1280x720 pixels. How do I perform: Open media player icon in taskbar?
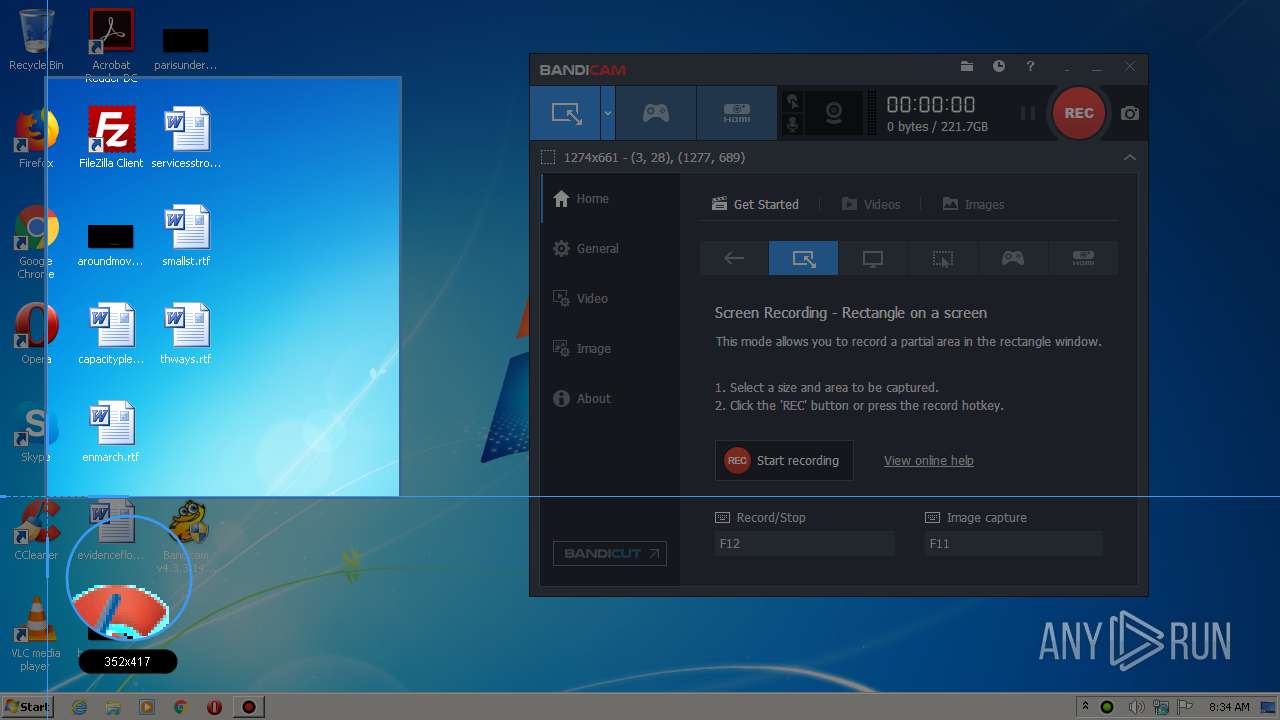pyautogui.click(x=147, y=707)
